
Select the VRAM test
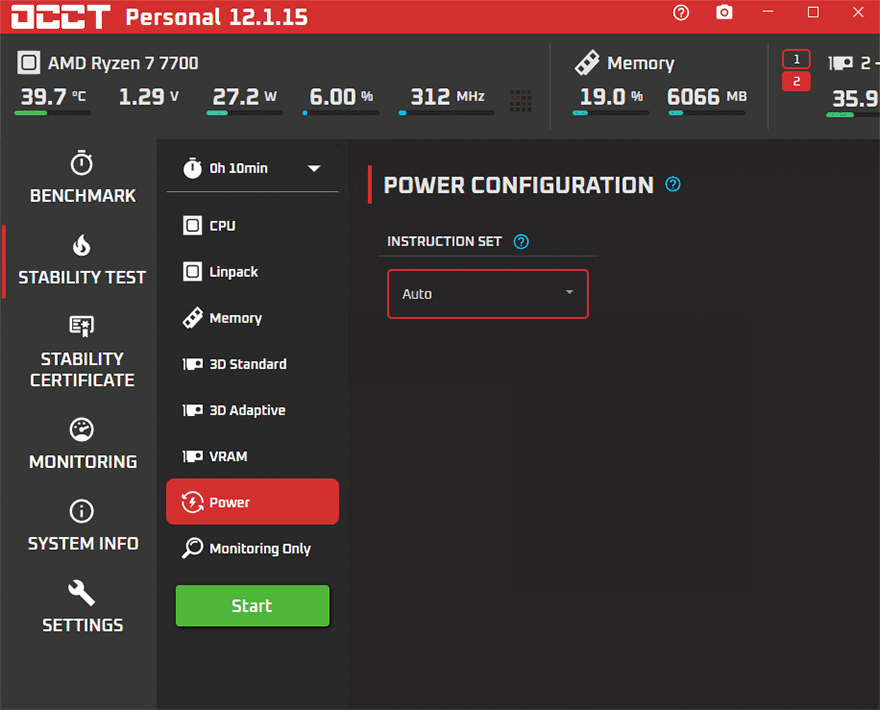253,456
